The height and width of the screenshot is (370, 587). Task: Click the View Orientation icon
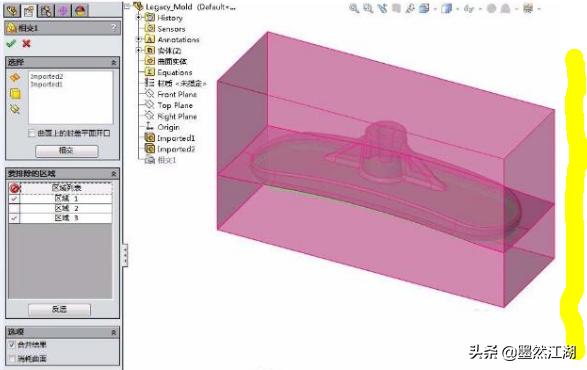pos(424,8)
